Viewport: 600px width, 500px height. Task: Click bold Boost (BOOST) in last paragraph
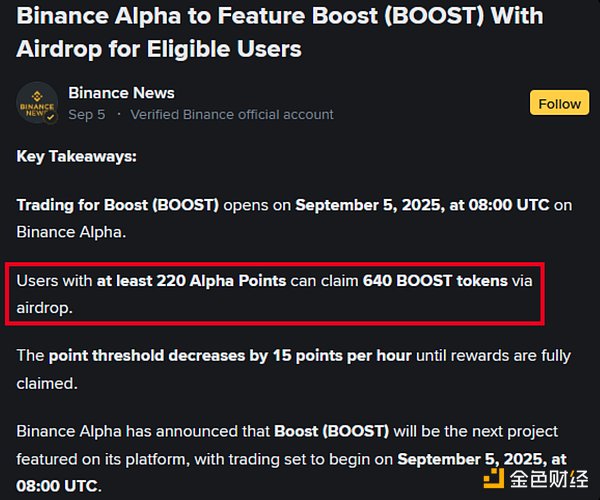click(x=331, y=432)
